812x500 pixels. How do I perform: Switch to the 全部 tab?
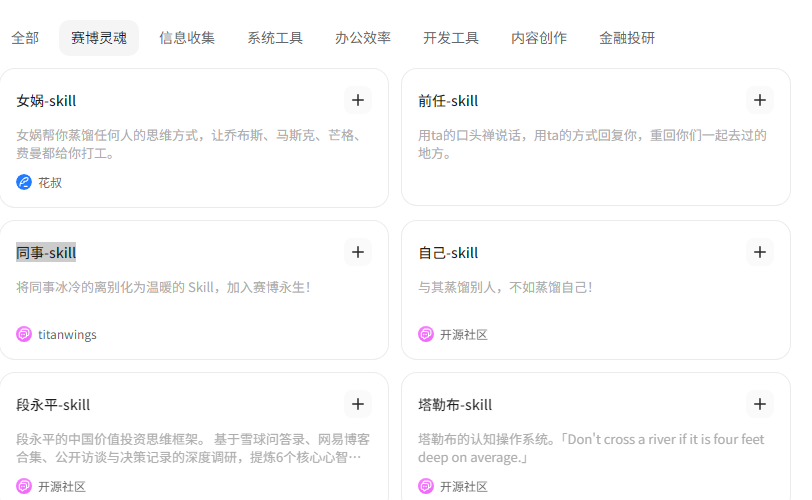tap(25, 38)
